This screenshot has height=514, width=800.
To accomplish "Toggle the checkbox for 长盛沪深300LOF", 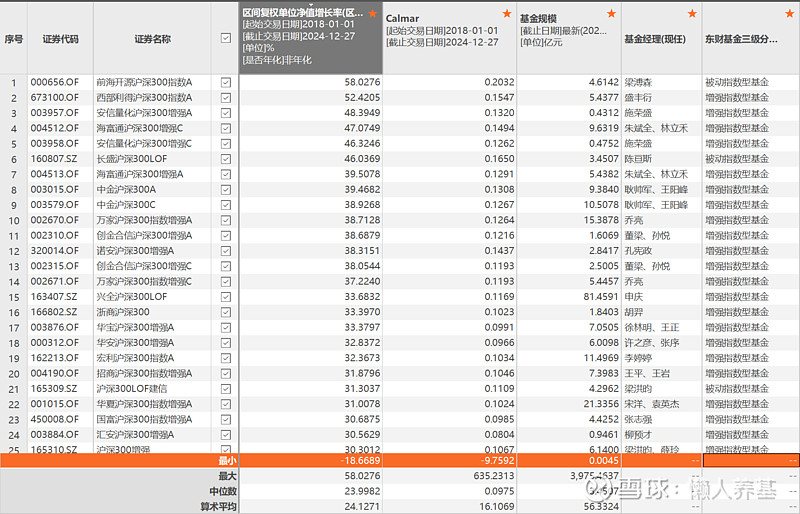I will 226,159.
